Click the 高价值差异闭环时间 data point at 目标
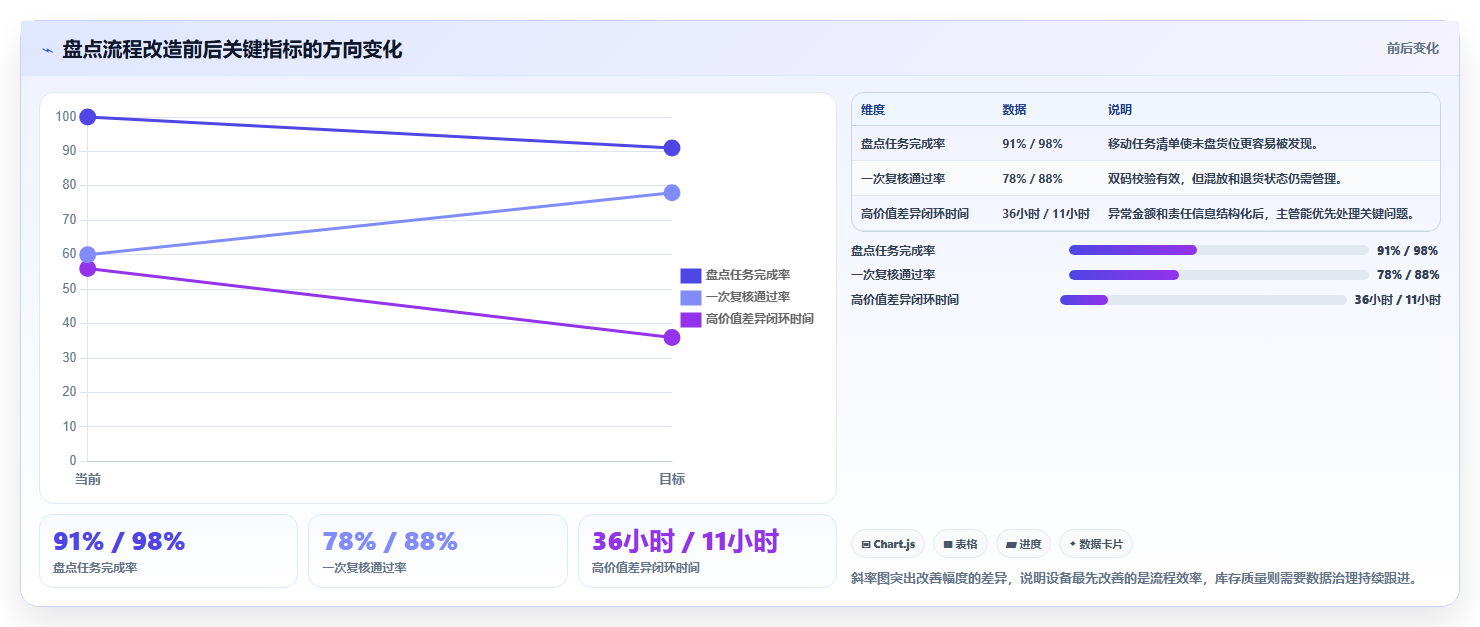Image resolution: width=1480 pixels, height=627 pixels. click(672, 337)
